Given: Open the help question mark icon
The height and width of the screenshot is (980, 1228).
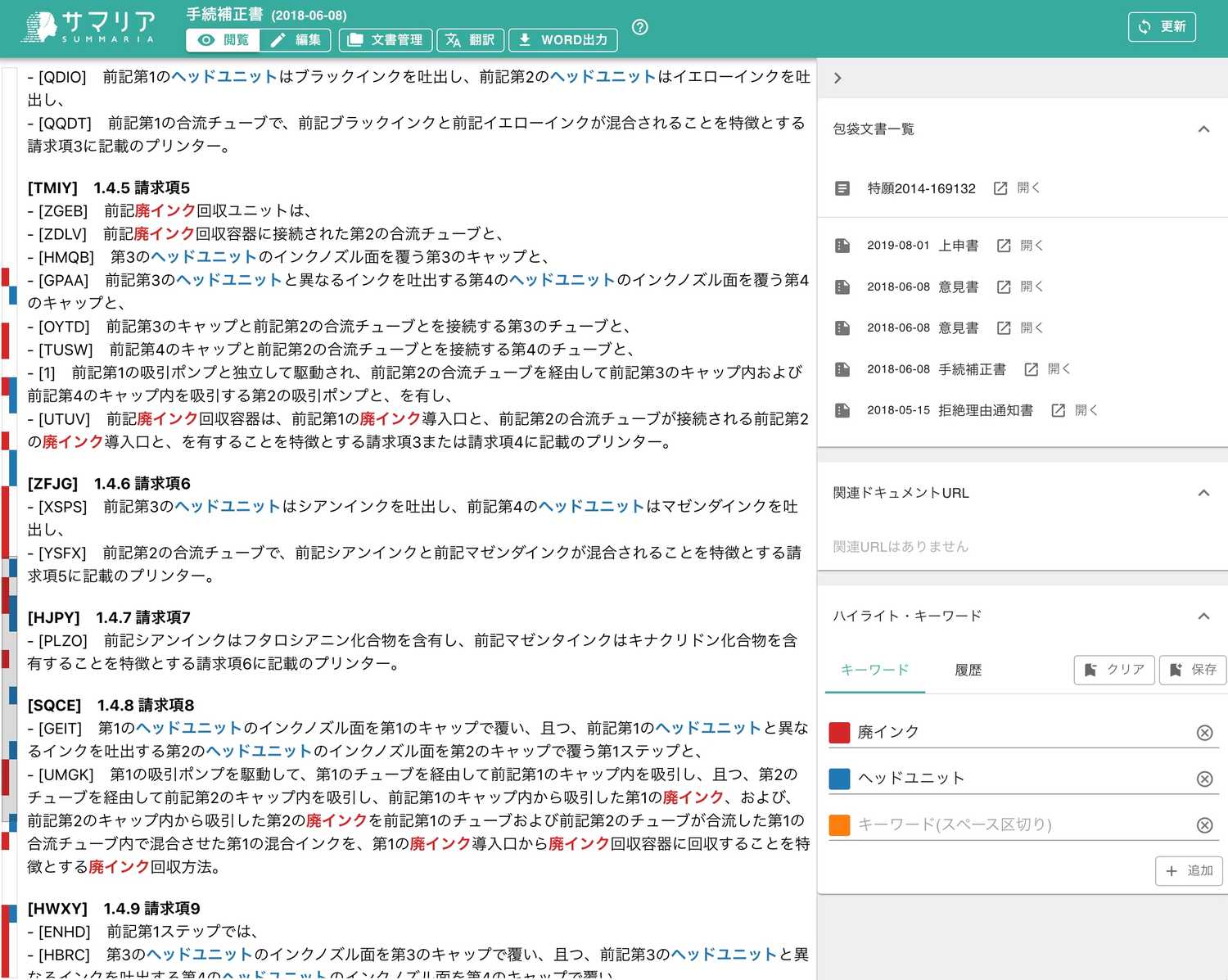Looking at the screenshot, I should point(640,27).
